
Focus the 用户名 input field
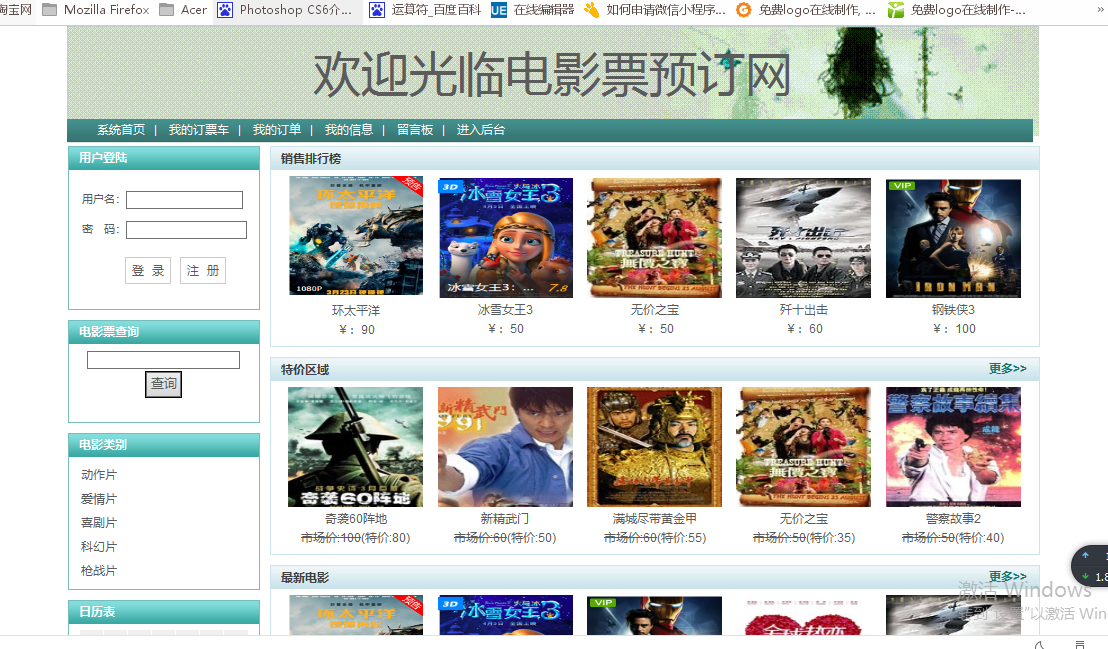coord(184,200)
